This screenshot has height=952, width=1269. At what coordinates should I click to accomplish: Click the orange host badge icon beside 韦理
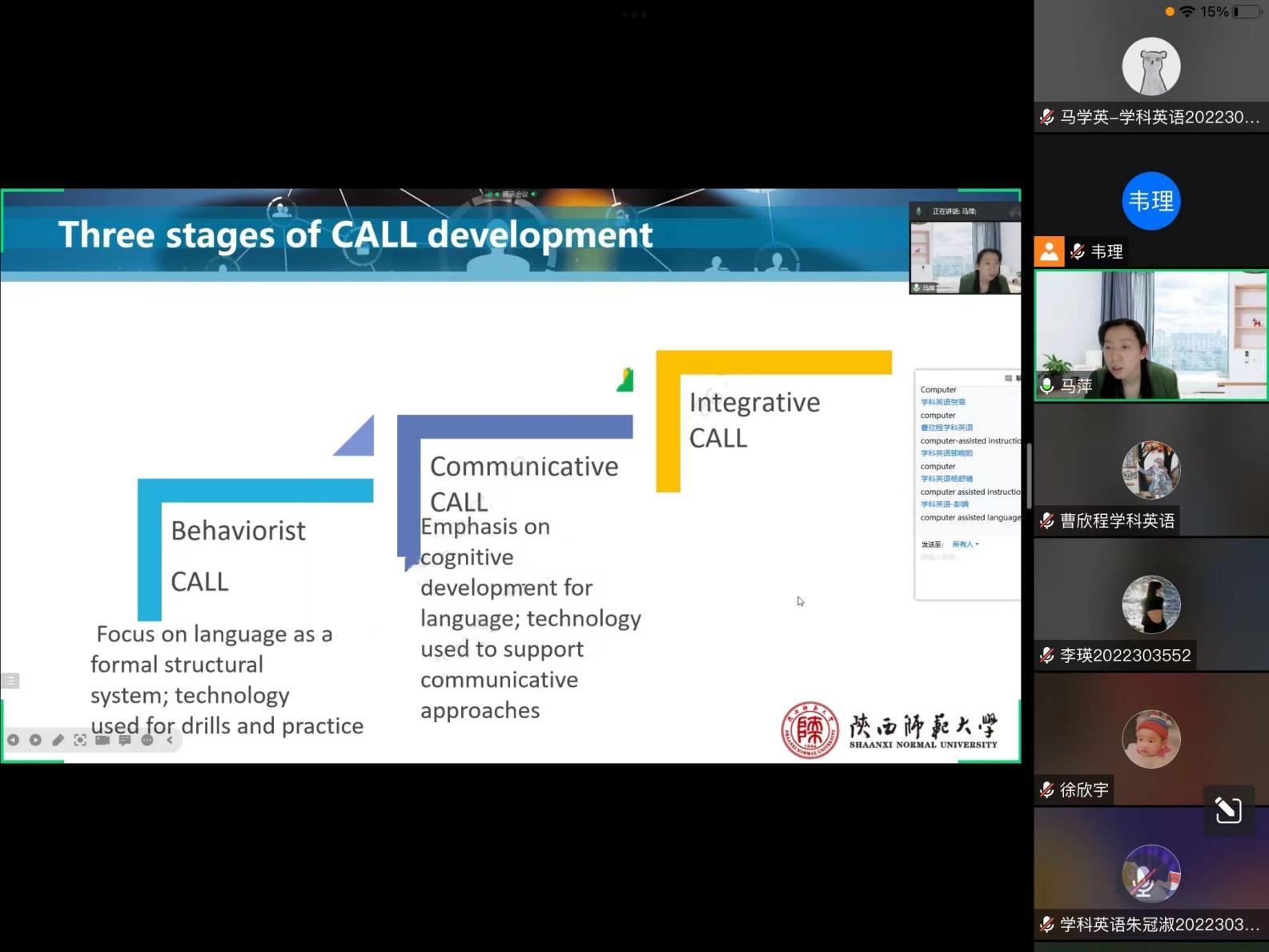1049,251
